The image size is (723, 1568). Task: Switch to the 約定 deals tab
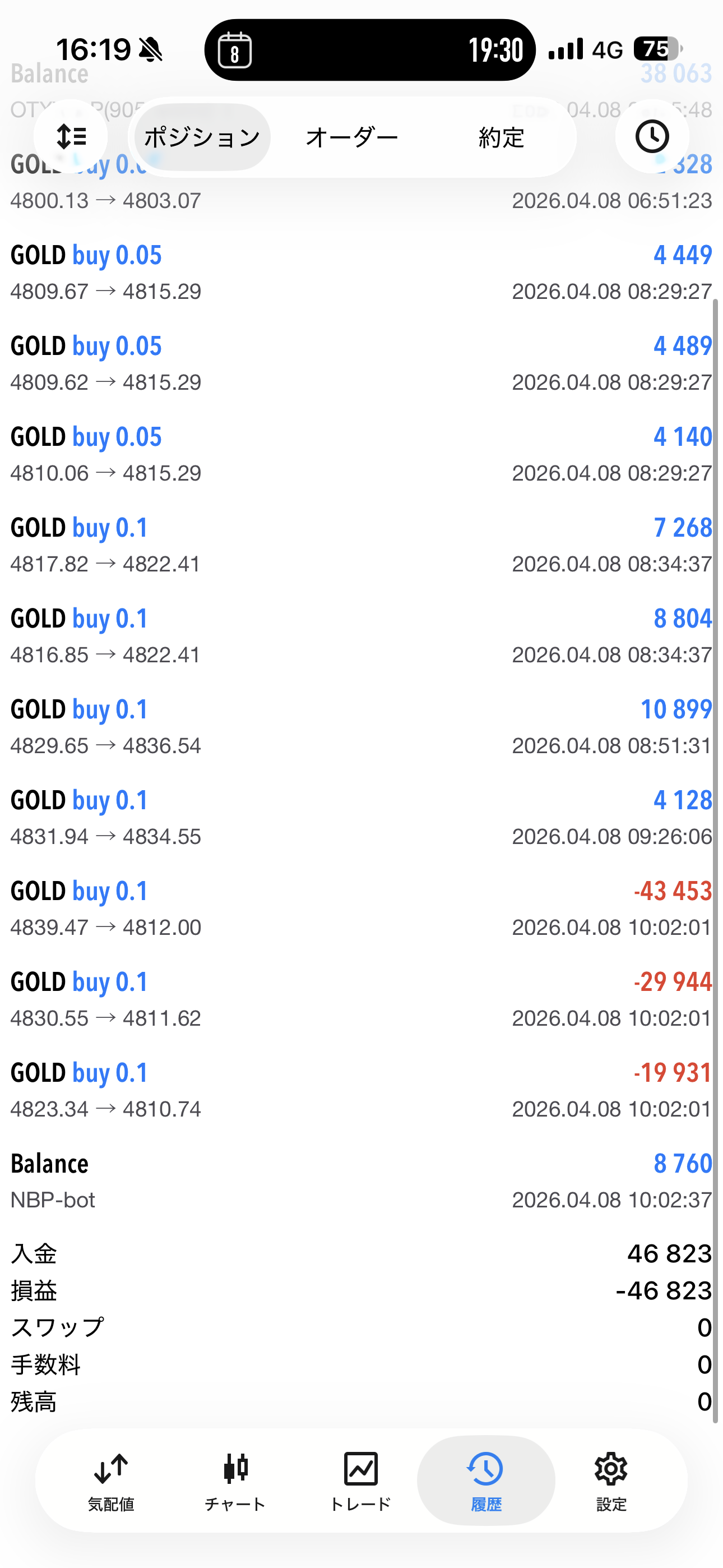[x=501, y=137]
